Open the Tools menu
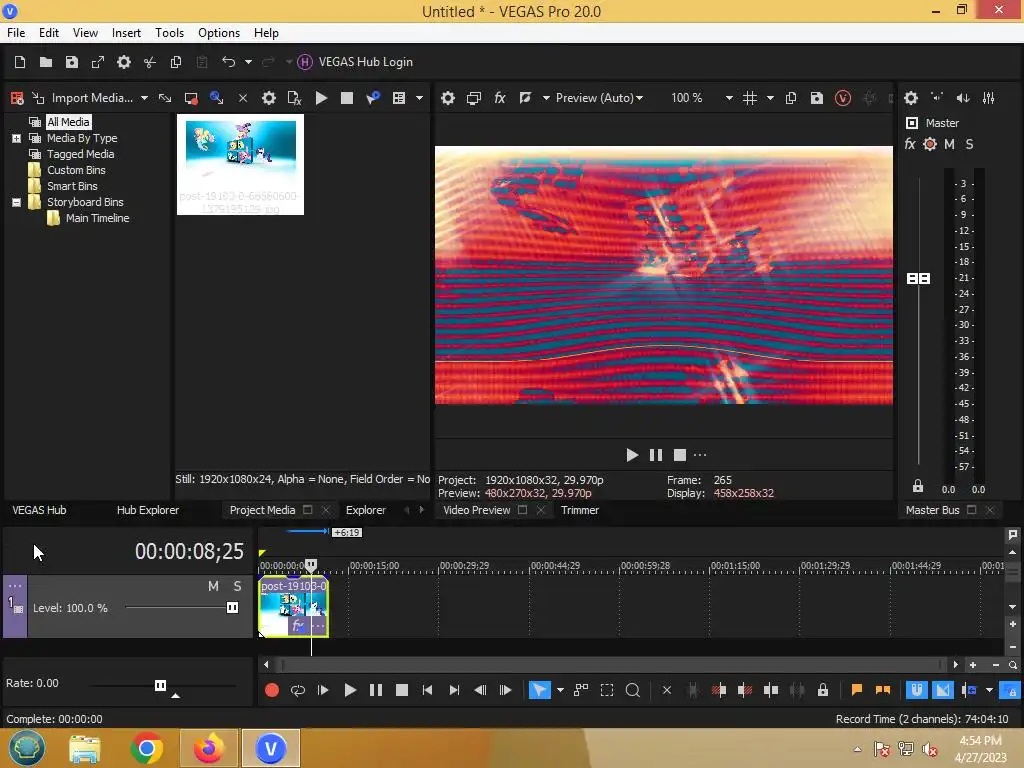This screenshot has width=1024, height=768. (x=169, y=33)
